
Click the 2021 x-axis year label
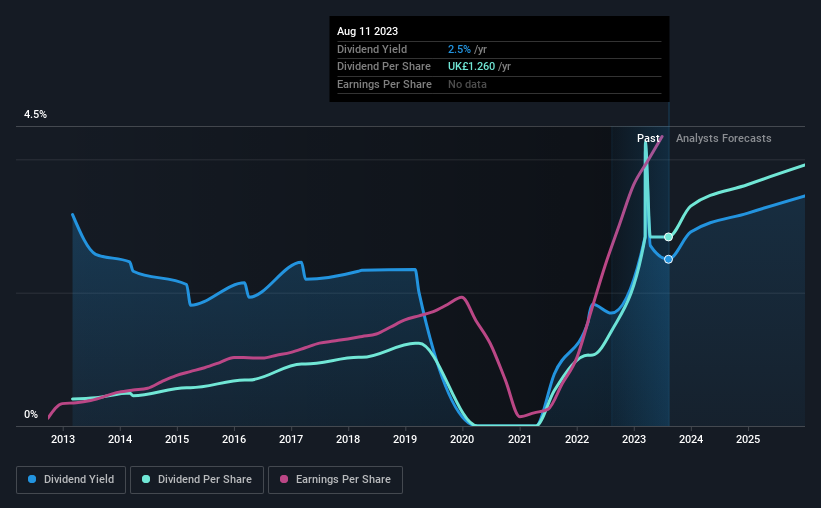[x=519, y=439]
